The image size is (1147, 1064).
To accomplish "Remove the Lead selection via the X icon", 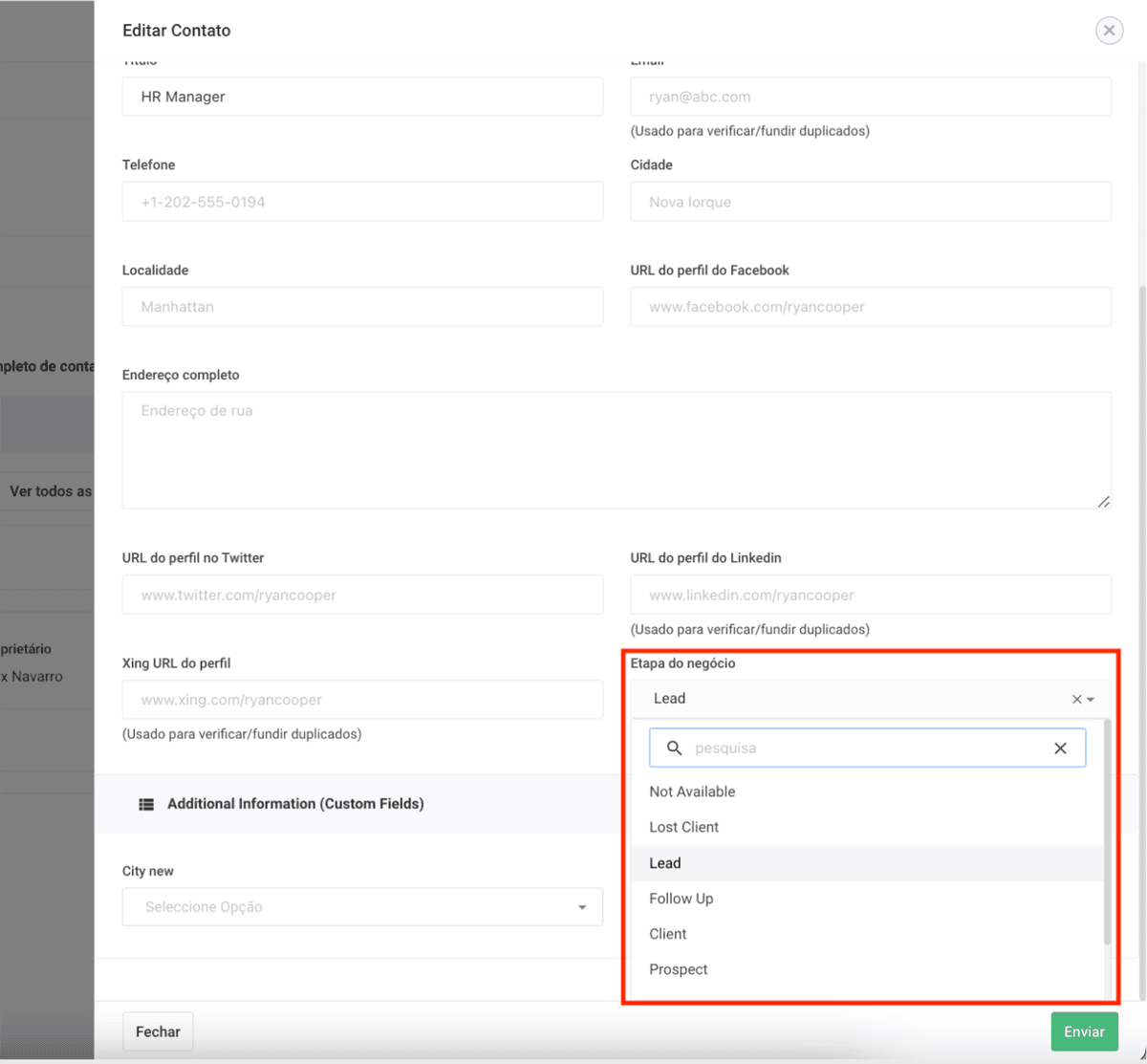I will [1076, 698].
